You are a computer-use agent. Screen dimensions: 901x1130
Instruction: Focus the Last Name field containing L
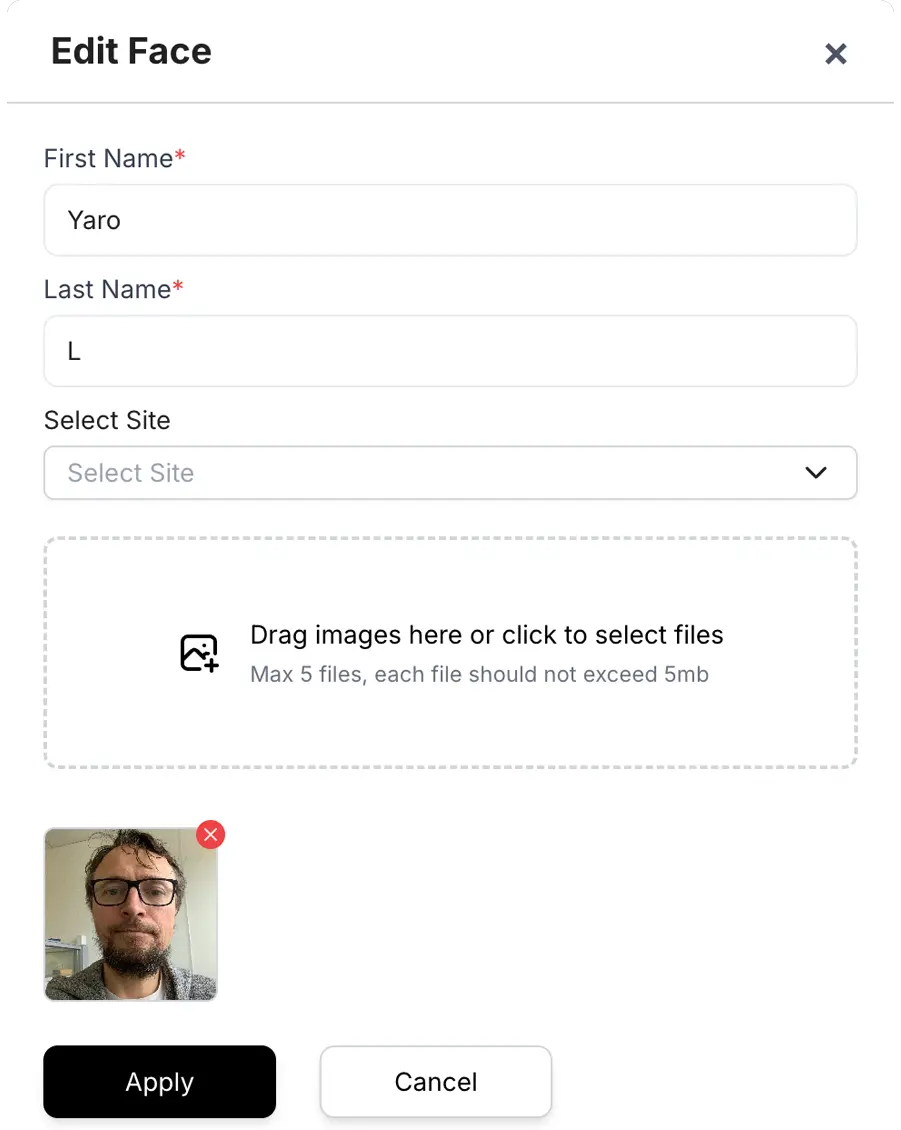(x=450, y=351)
